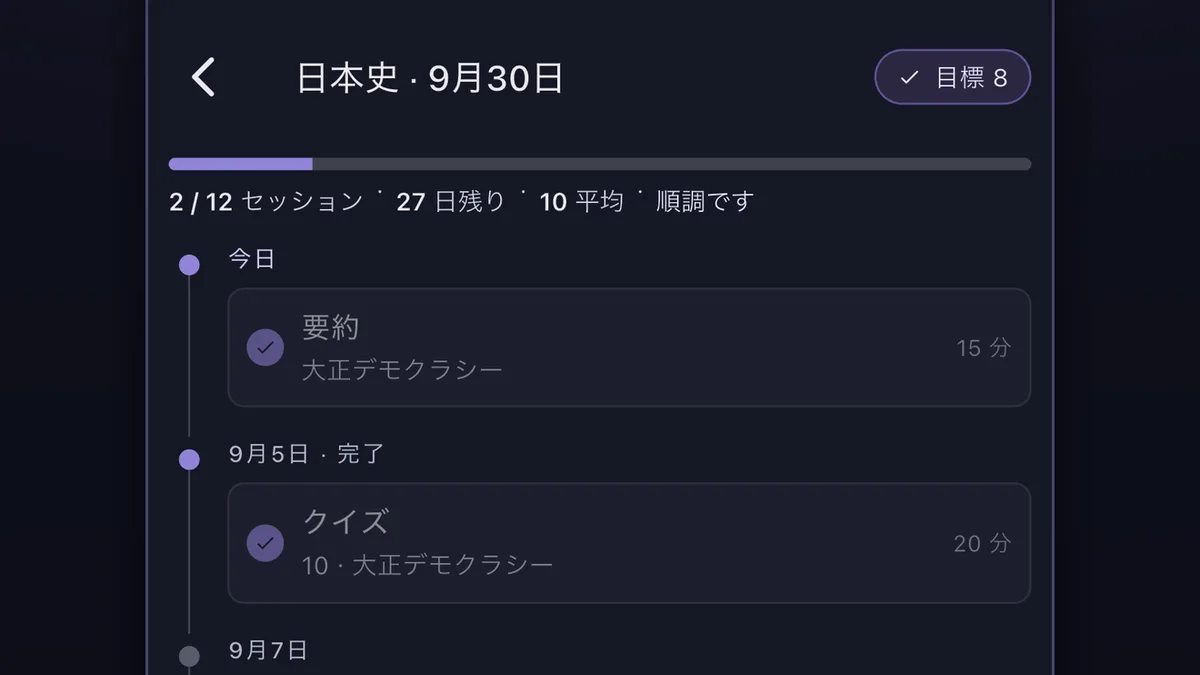Screen dimensions: 1200x675
Task: Open the 要約 大正デモクラシー session card
Action: coord(629,348)
